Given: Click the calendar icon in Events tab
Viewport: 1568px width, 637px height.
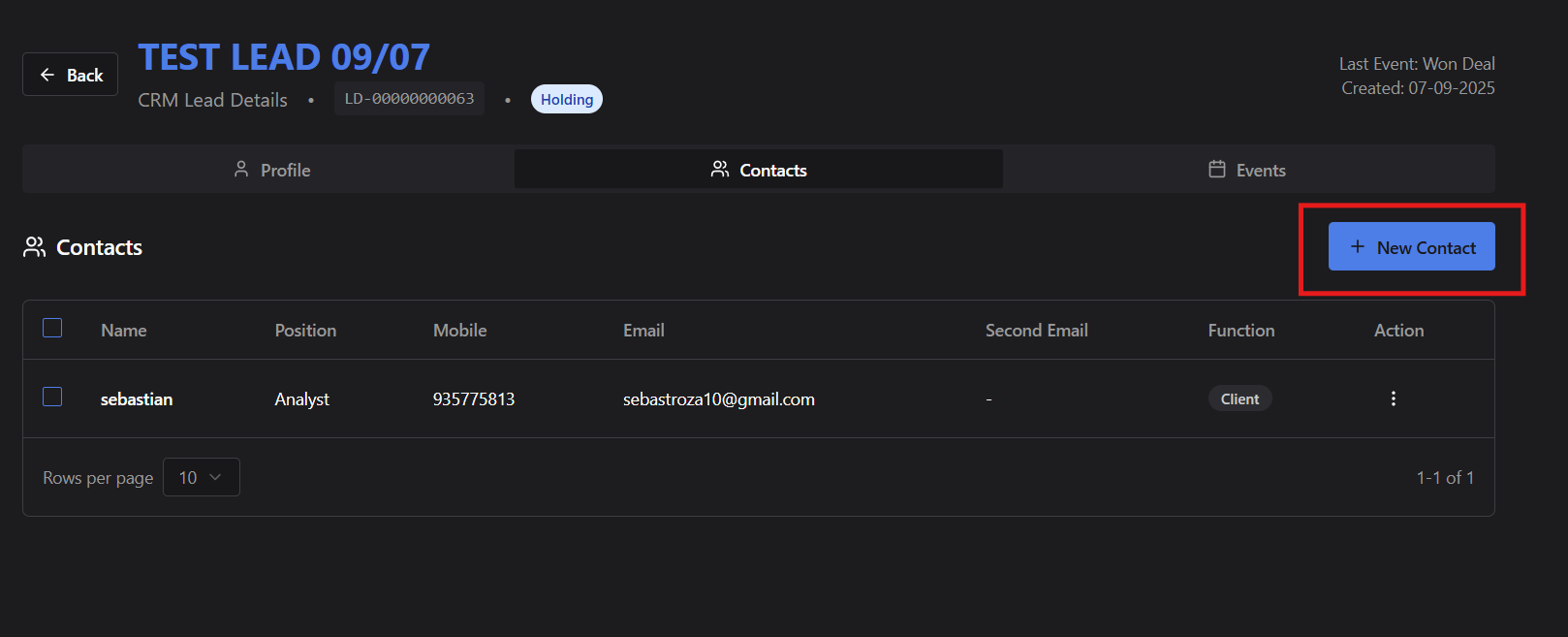Looking at the screenshot, I should tap(1217, 170).
